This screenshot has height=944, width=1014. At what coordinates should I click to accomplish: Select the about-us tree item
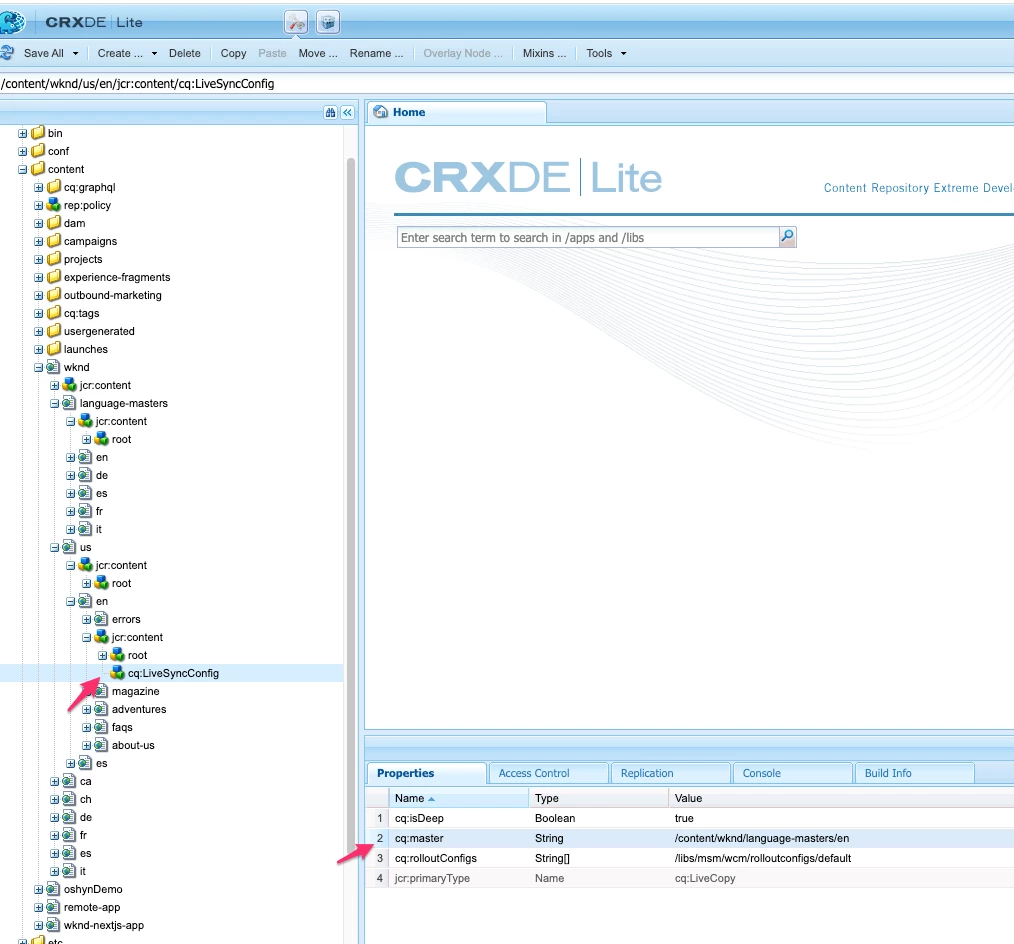click(133, 745)
